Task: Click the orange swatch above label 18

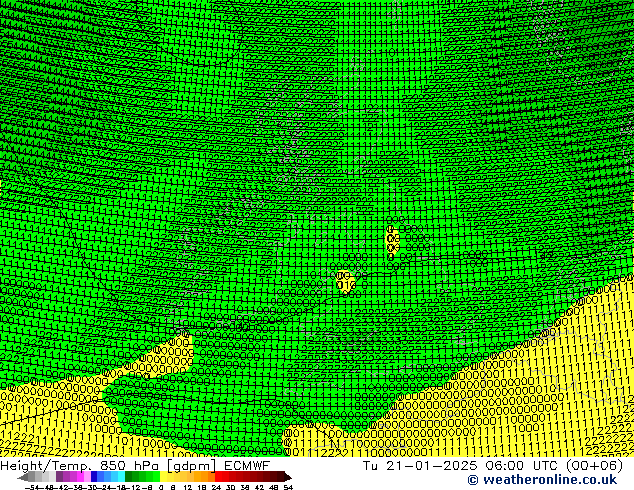Action: pyautogui.click(x=205, y=476)
